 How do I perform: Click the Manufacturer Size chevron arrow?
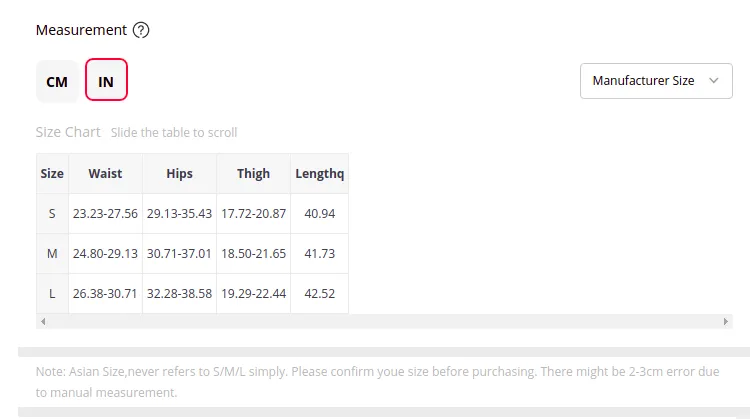714,81
